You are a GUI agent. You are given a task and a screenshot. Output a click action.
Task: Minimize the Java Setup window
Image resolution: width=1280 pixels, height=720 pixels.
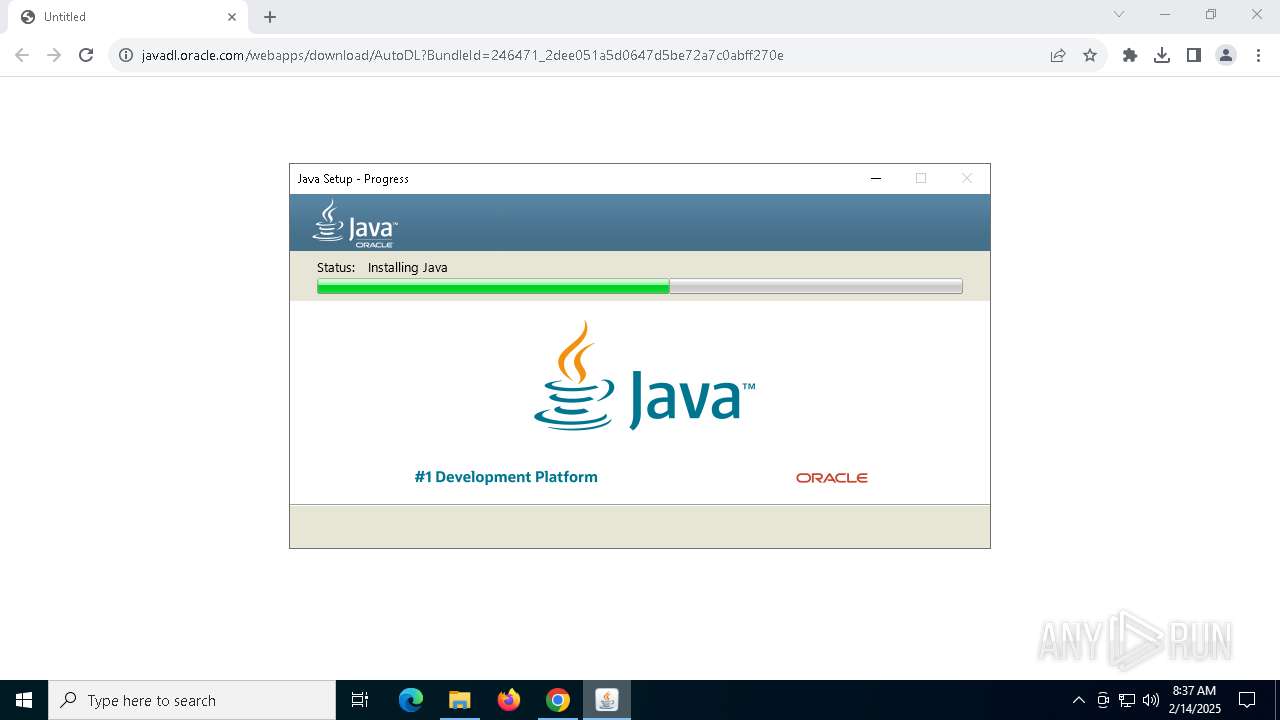pyautogui.click(x=876, y=178)
